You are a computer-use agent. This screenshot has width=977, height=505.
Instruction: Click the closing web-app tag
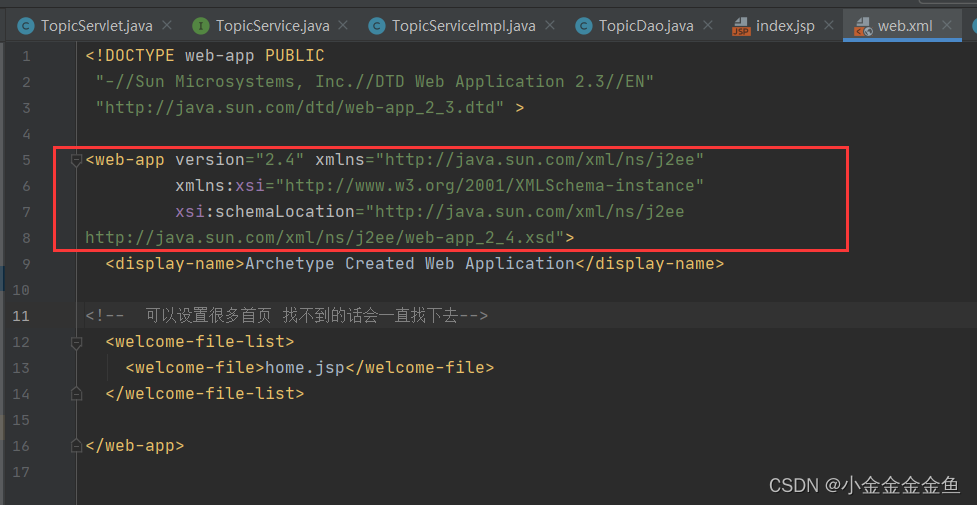135,446
